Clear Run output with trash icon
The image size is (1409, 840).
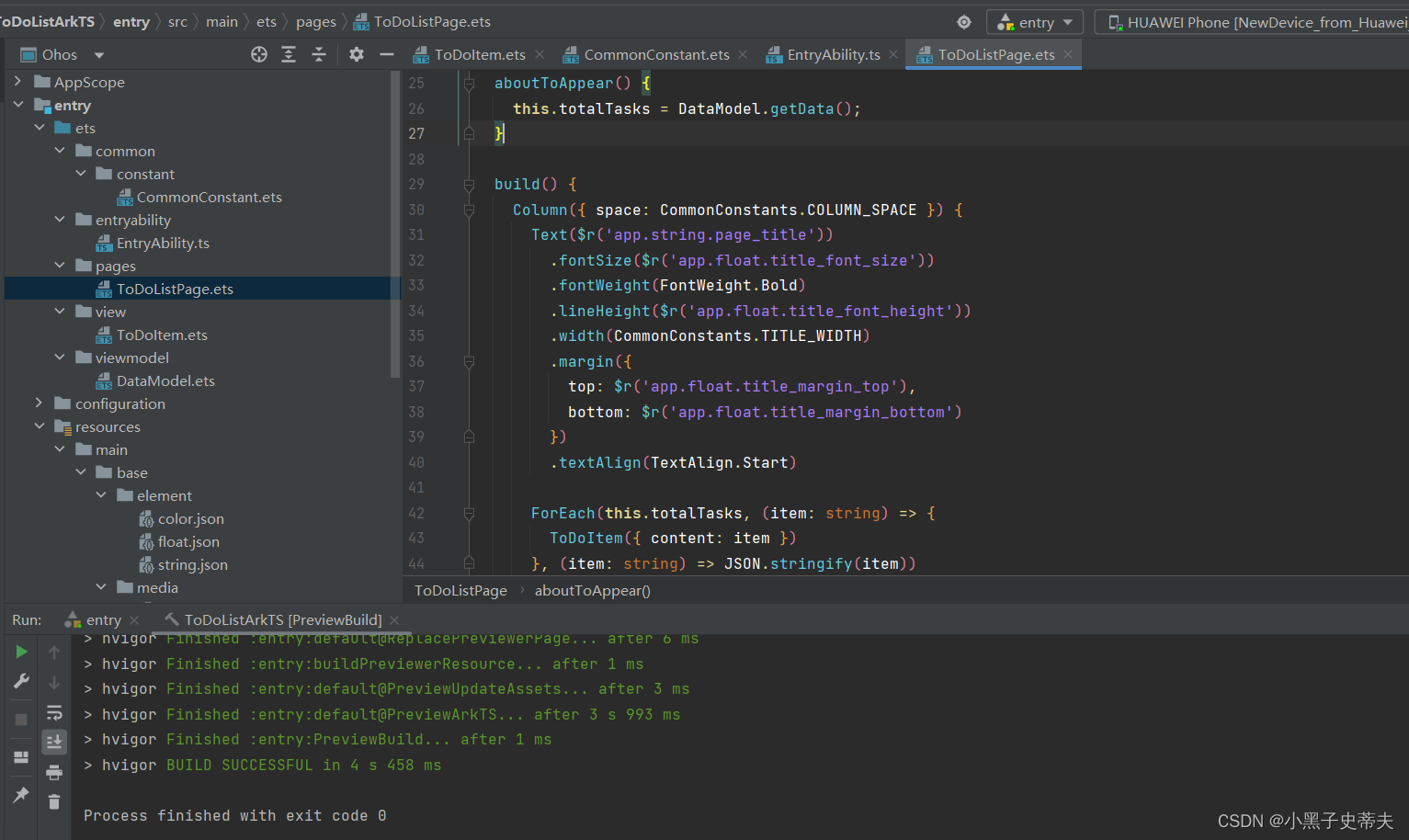54,801
